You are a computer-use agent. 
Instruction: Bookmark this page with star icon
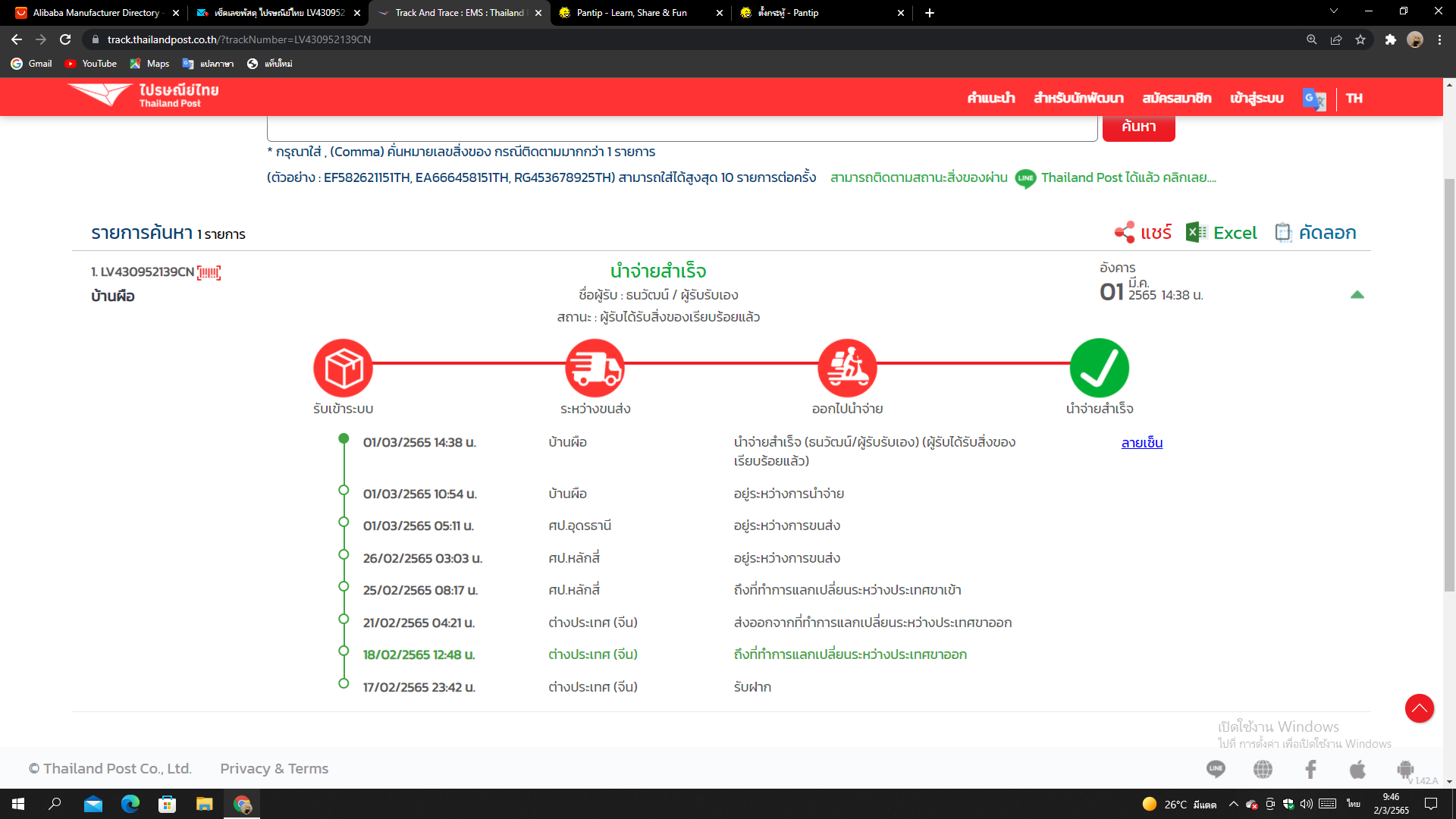[x=1360, y=39]
